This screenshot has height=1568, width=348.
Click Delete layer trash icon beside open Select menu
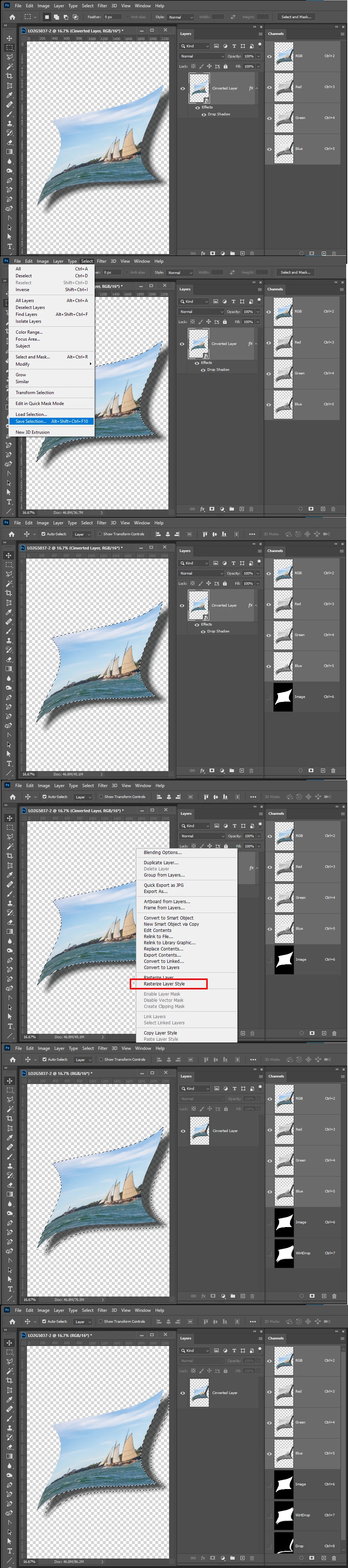coord(251,509)
